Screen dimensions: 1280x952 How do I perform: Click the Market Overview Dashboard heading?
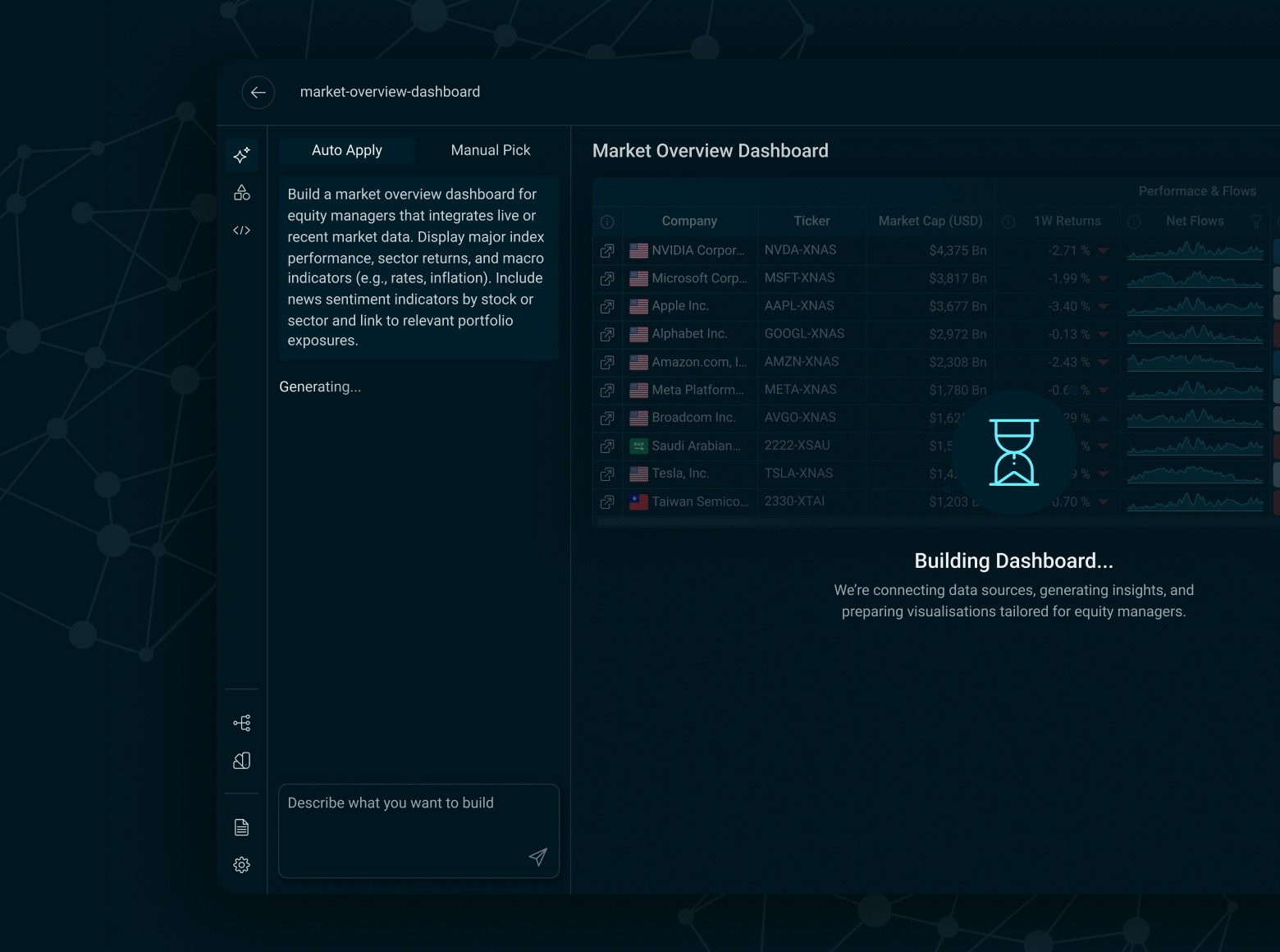click(711, 151)
